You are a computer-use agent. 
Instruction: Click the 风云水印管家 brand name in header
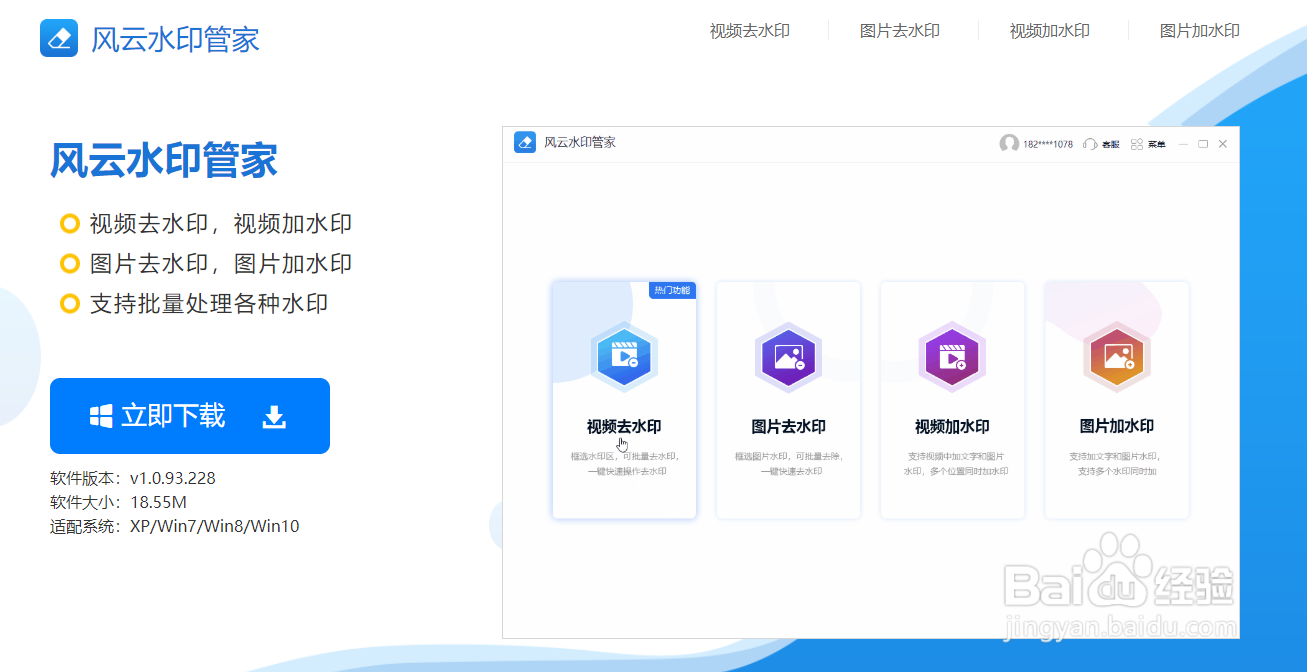pos(175,39)
